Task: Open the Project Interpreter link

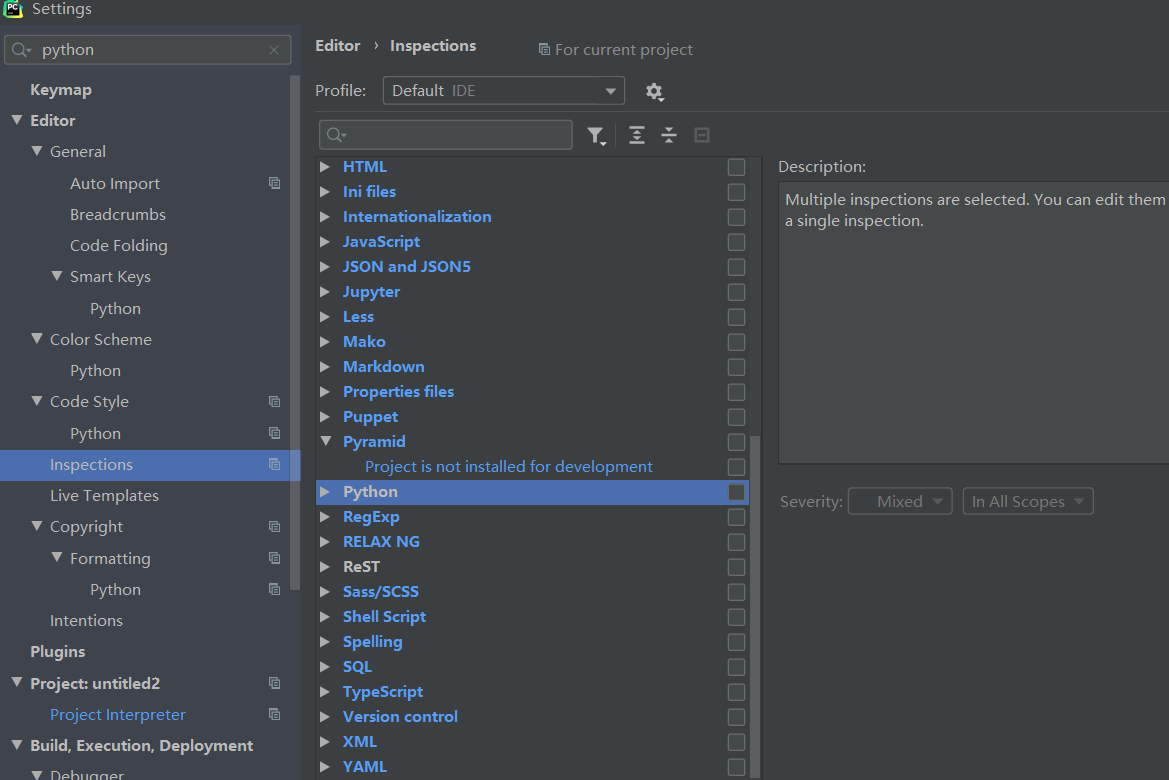Action: (x=118, y=714)
